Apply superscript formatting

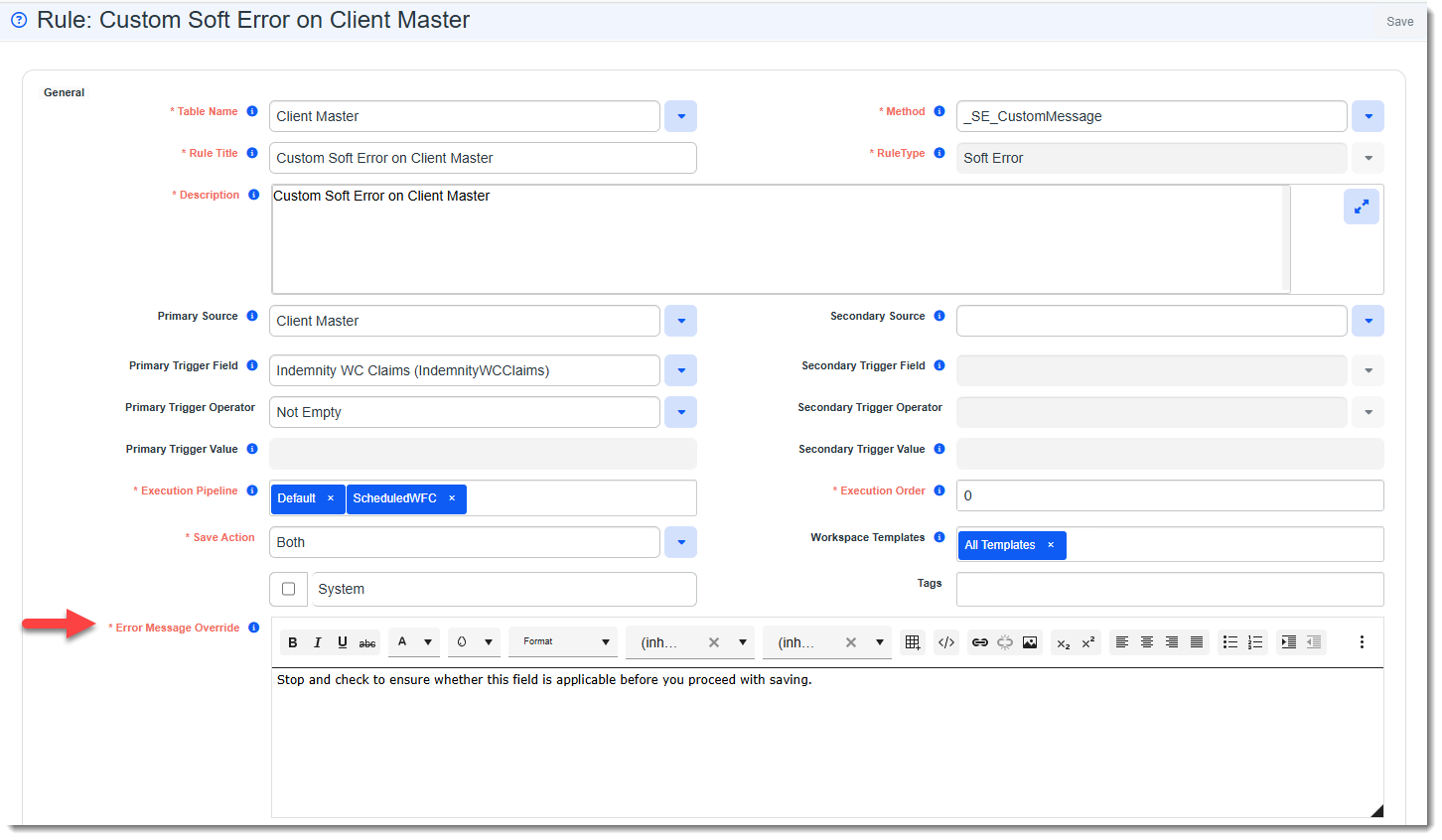coord(1088,642)
